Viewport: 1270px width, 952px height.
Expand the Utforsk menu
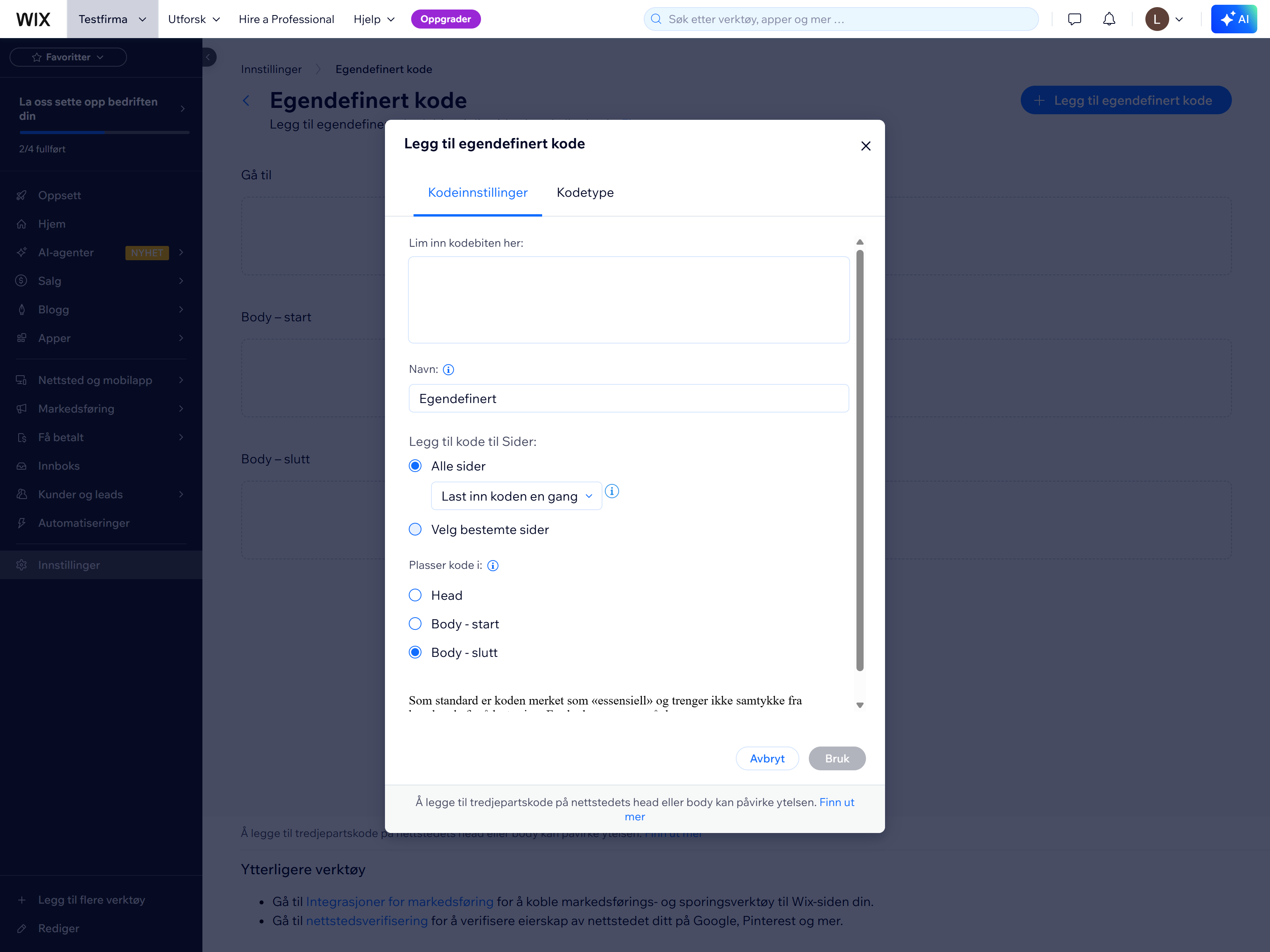coord(194,19)
